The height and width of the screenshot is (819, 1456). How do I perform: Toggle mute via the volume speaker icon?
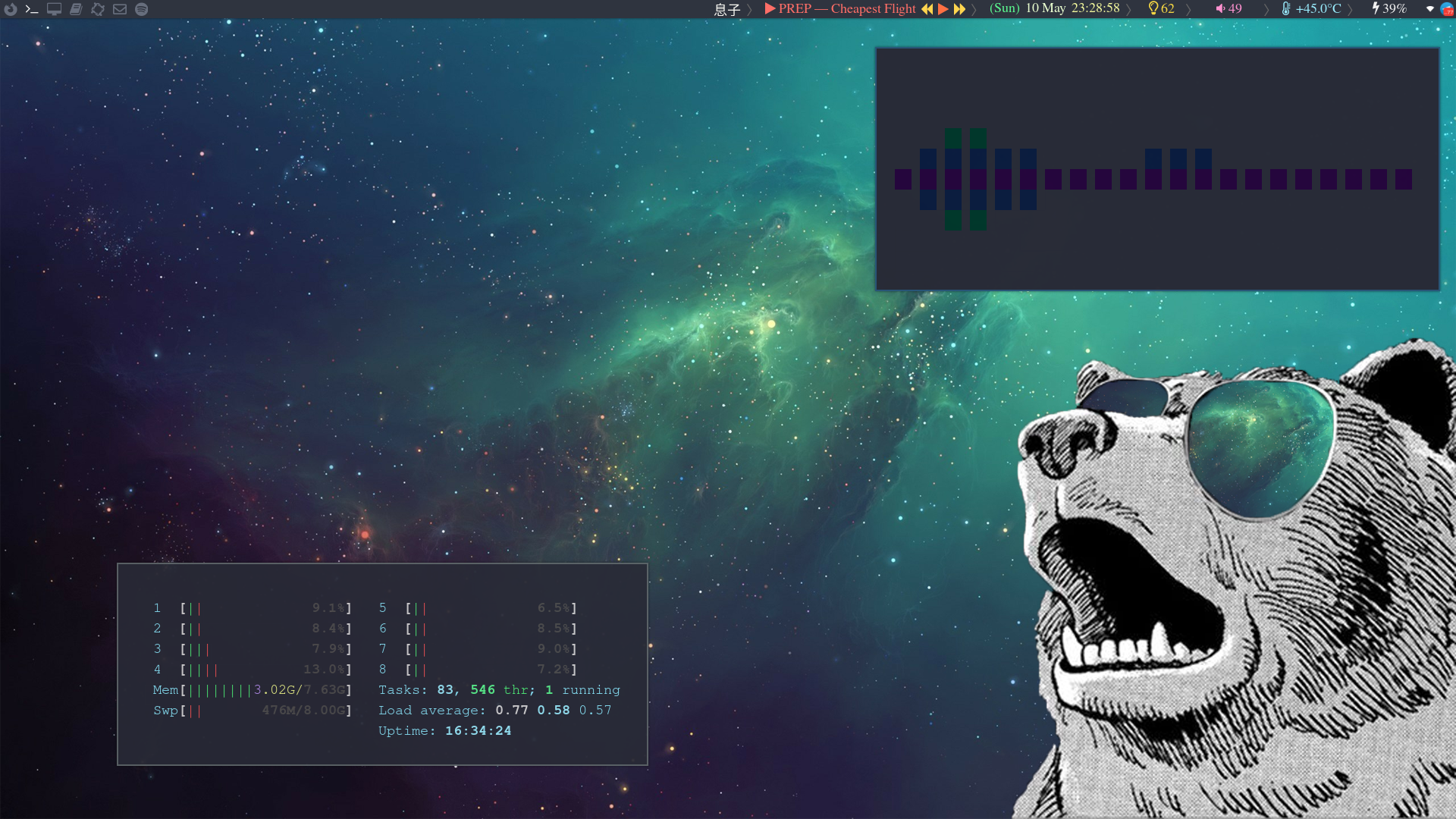pos(1220,9)
